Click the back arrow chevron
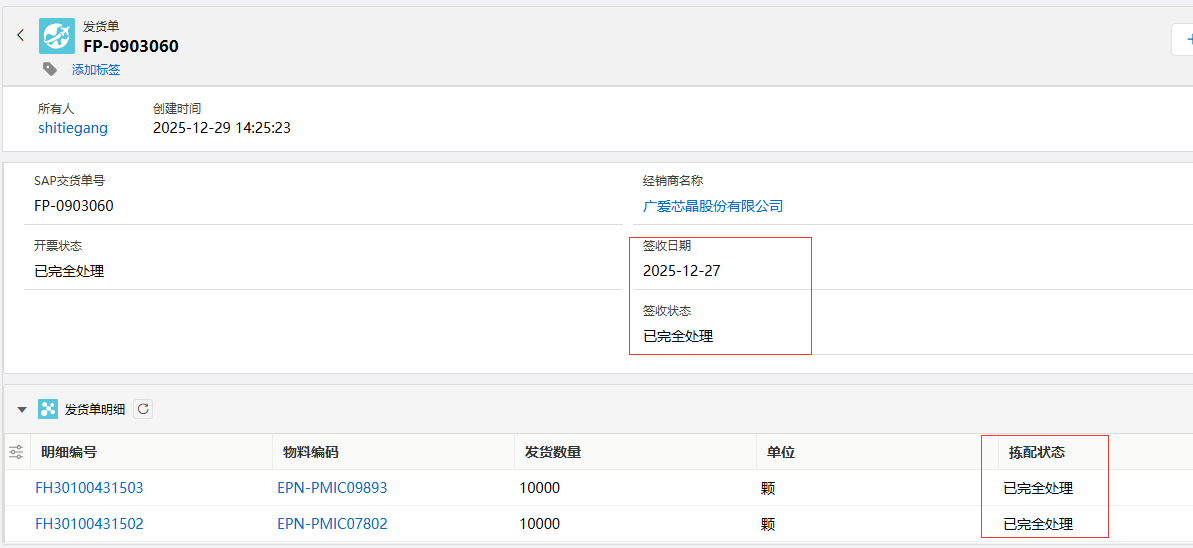This screenshot has height=548, width=1193. click(20, 35)
